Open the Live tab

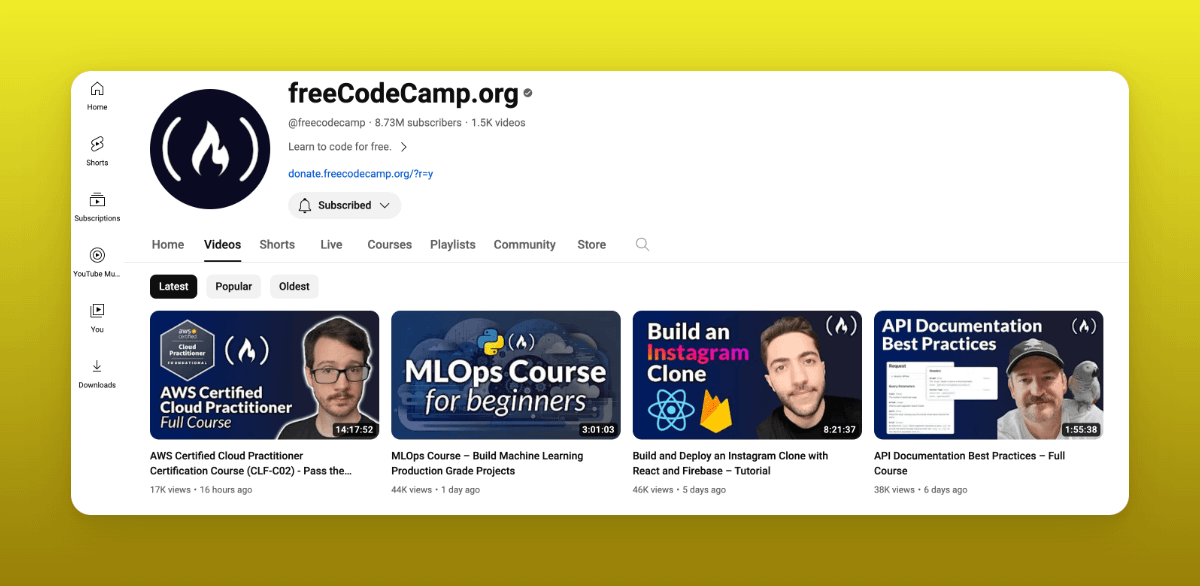coord(331,244)
